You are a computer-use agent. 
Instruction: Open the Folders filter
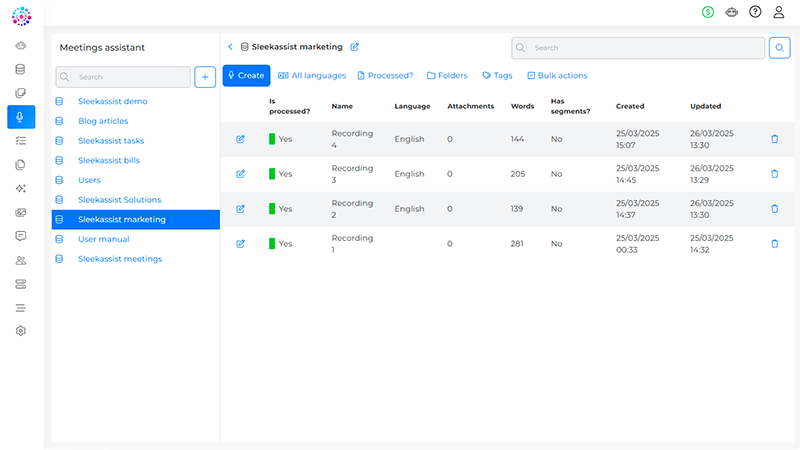447,76
